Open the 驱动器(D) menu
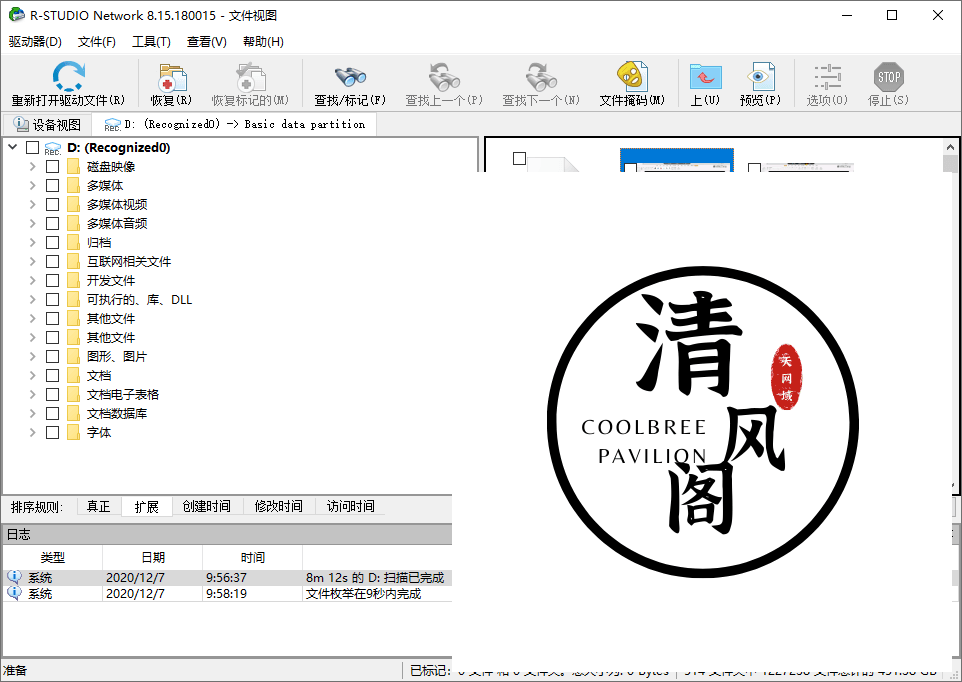The height and width of the screenshot is (682, 962). (x=35, y=42)
